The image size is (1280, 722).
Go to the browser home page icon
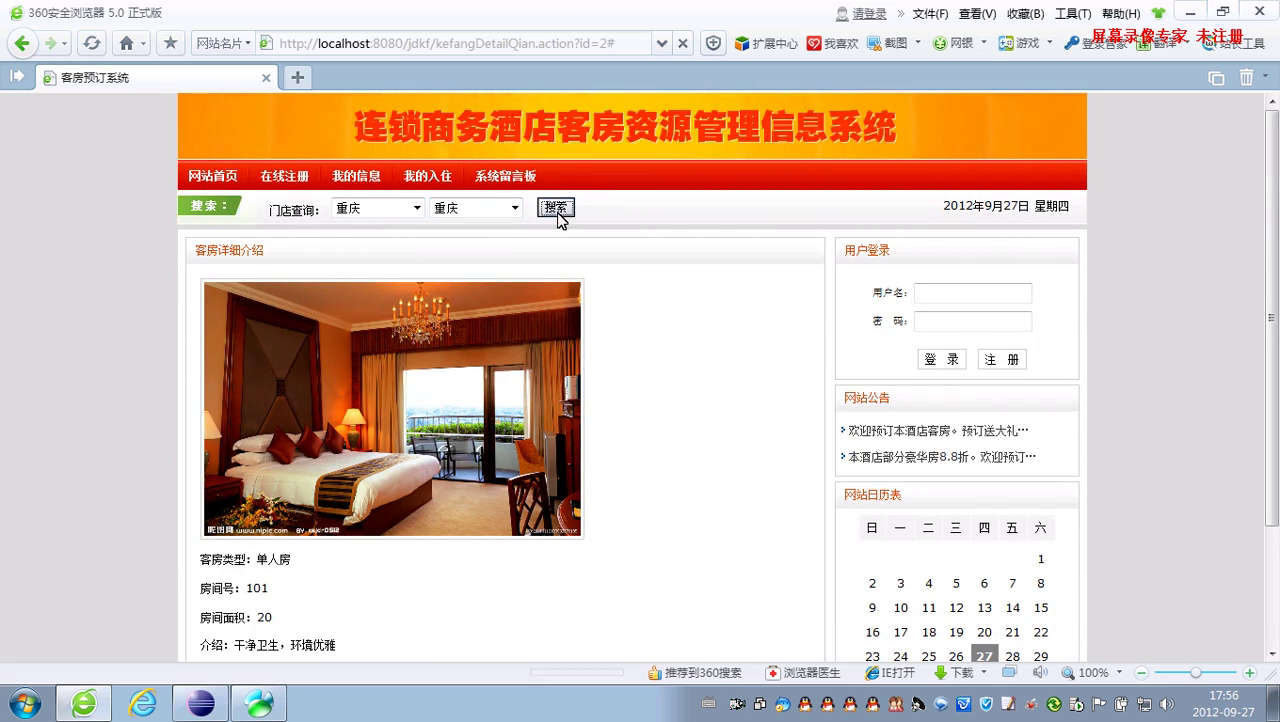126,43
